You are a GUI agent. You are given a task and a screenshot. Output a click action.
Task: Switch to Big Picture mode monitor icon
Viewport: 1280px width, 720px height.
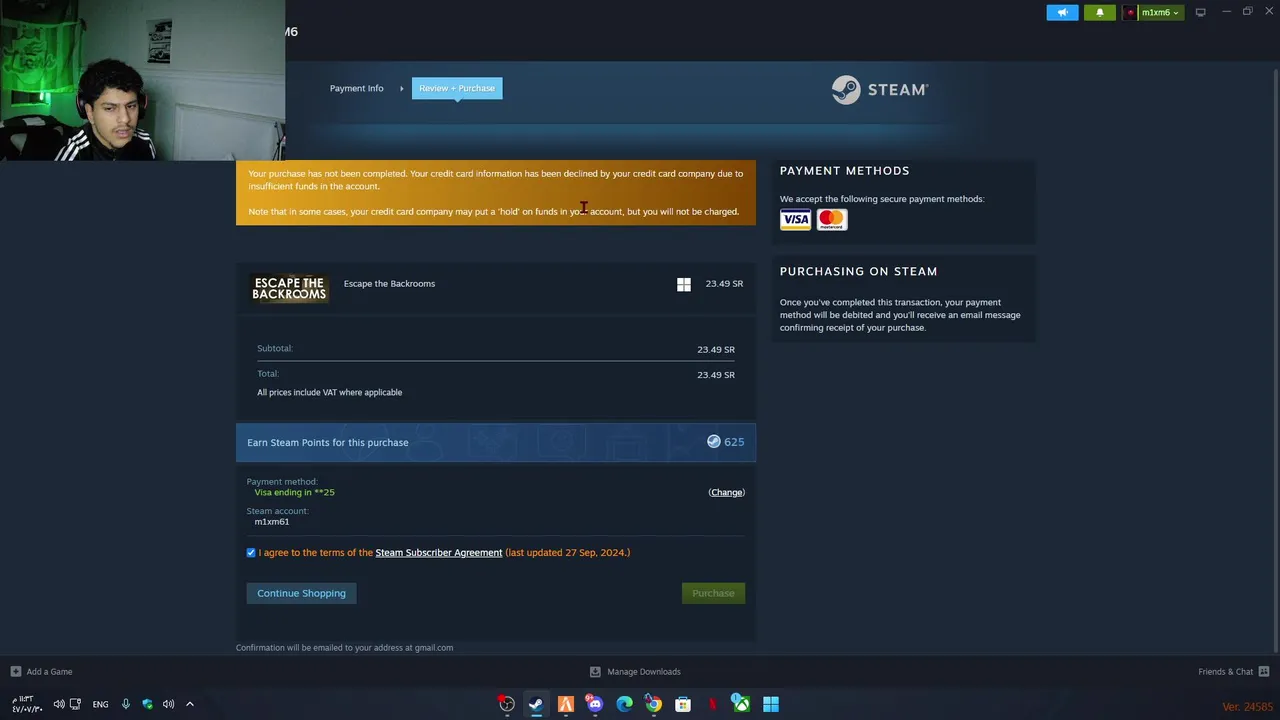click(x=1200, y=12)
